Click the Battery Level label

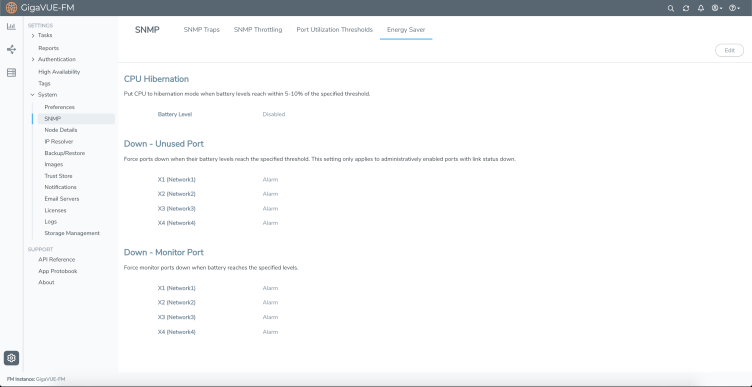175,114
